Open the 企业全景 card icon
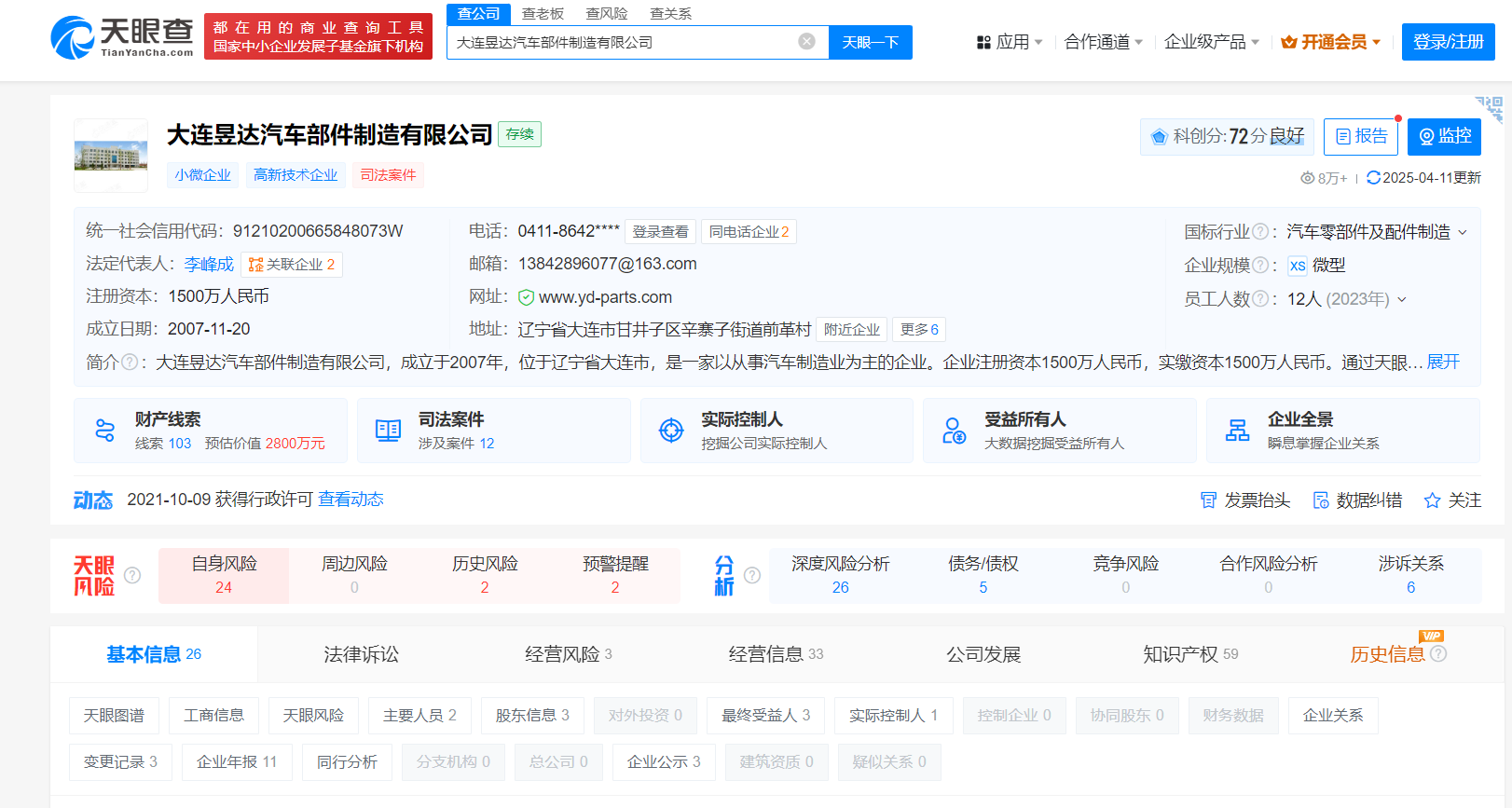This screenshot has height=808, width=1512. pyautogui.click(x=1237, y=431)
